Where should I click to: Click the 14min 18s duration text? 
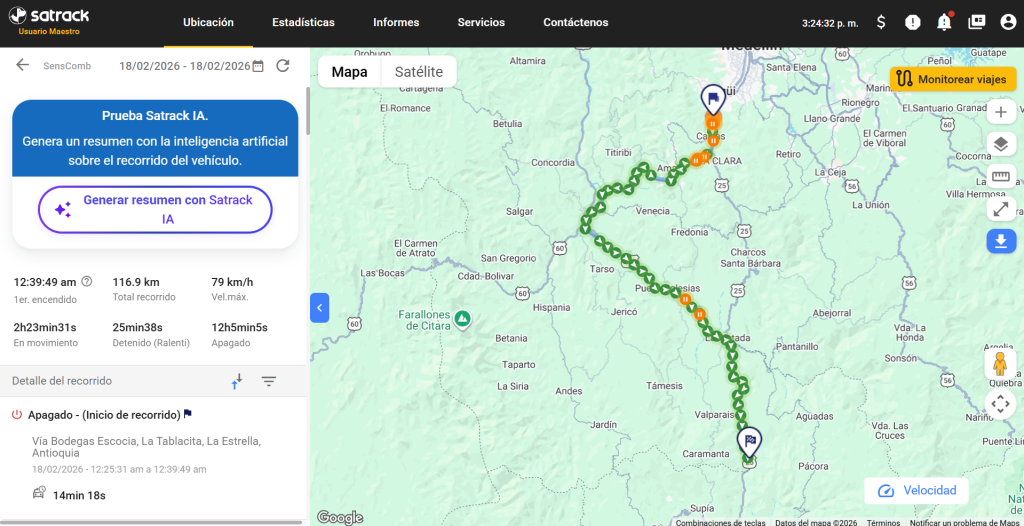79,495
